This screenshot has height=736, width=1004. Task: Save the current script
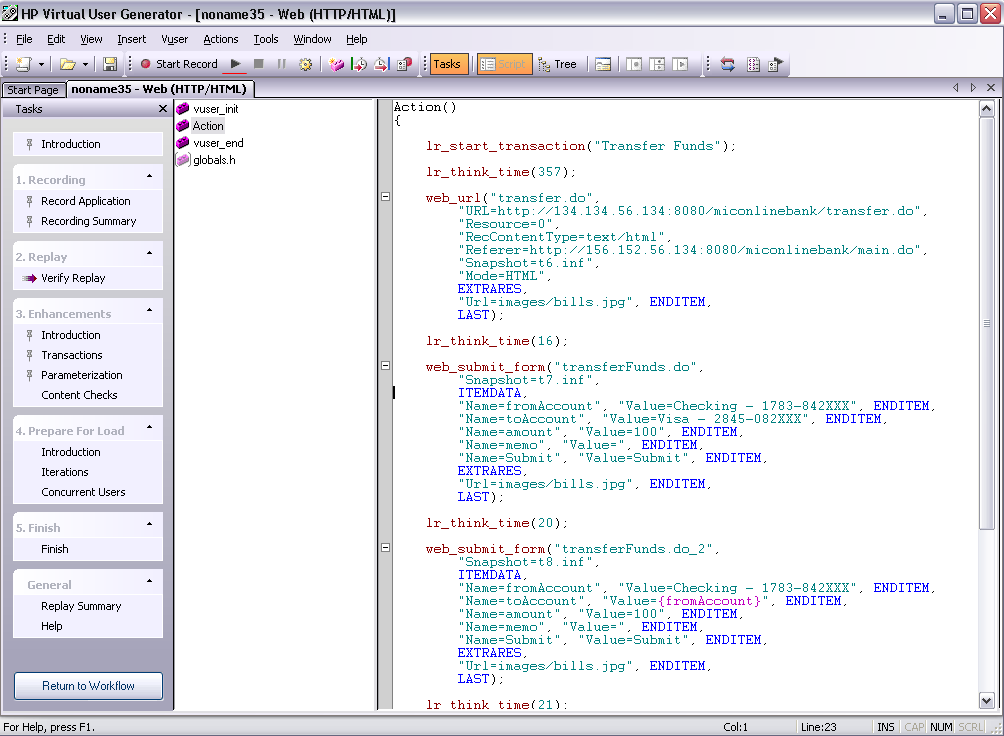click(x=108, y=62)
